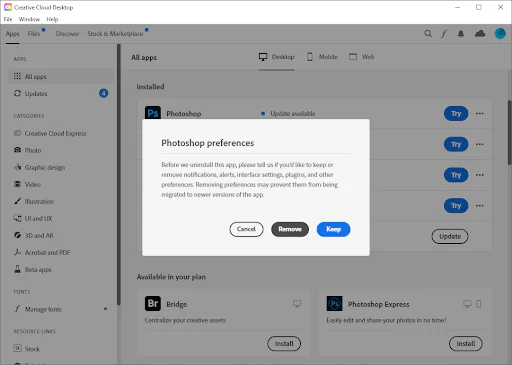This screenshot has height=365, width=512.
Task: Open the File menu
Action: tap(8, 19)
